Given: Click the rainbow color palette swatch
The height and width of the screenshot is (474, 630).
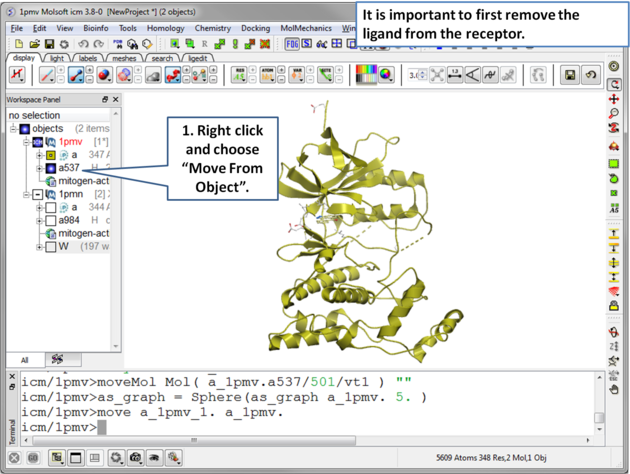Looking at the screenshot, I should coord(367,75).
